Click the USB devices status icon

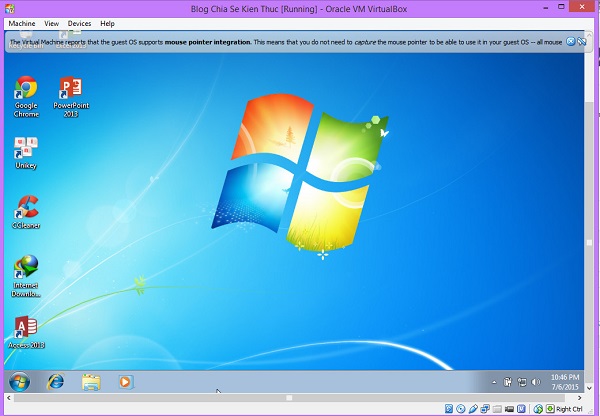473,409
